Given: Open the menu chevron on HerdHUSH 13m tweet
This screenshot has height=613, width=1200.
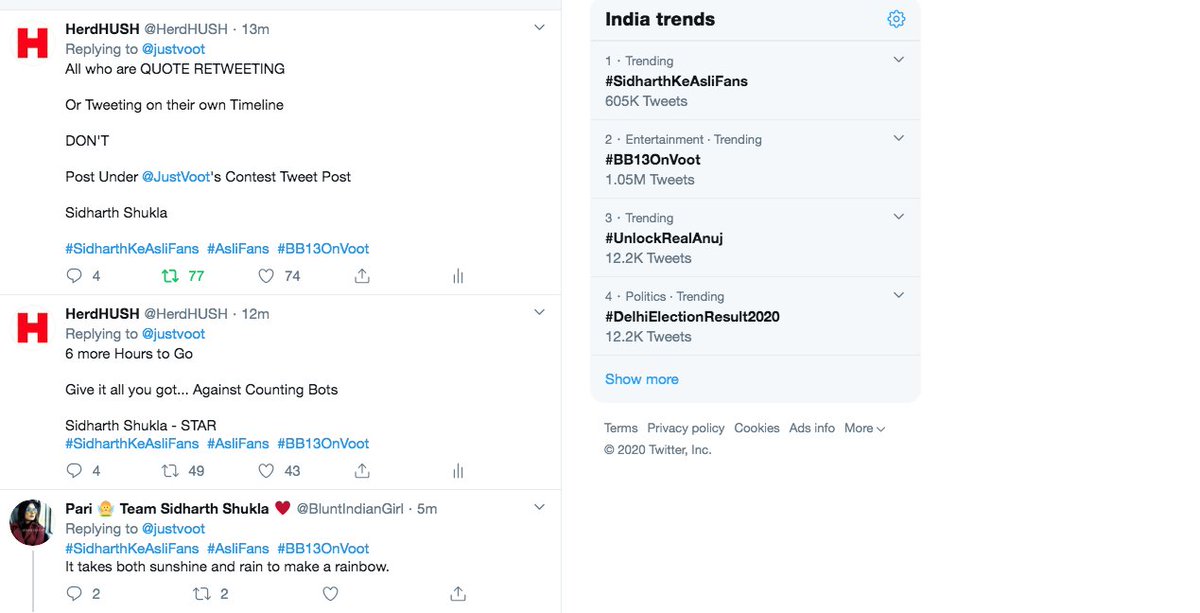Looking at the screenshot, I should (539, 28).
